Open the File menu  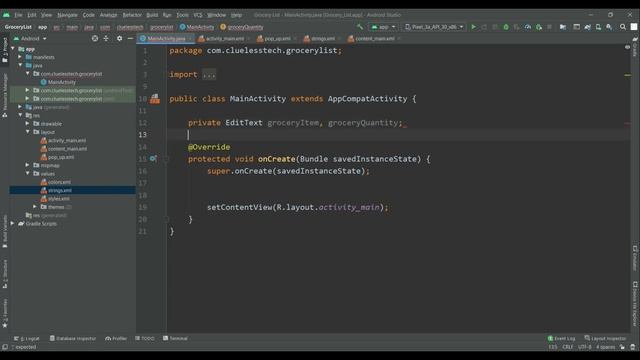[x=18, y=15]
